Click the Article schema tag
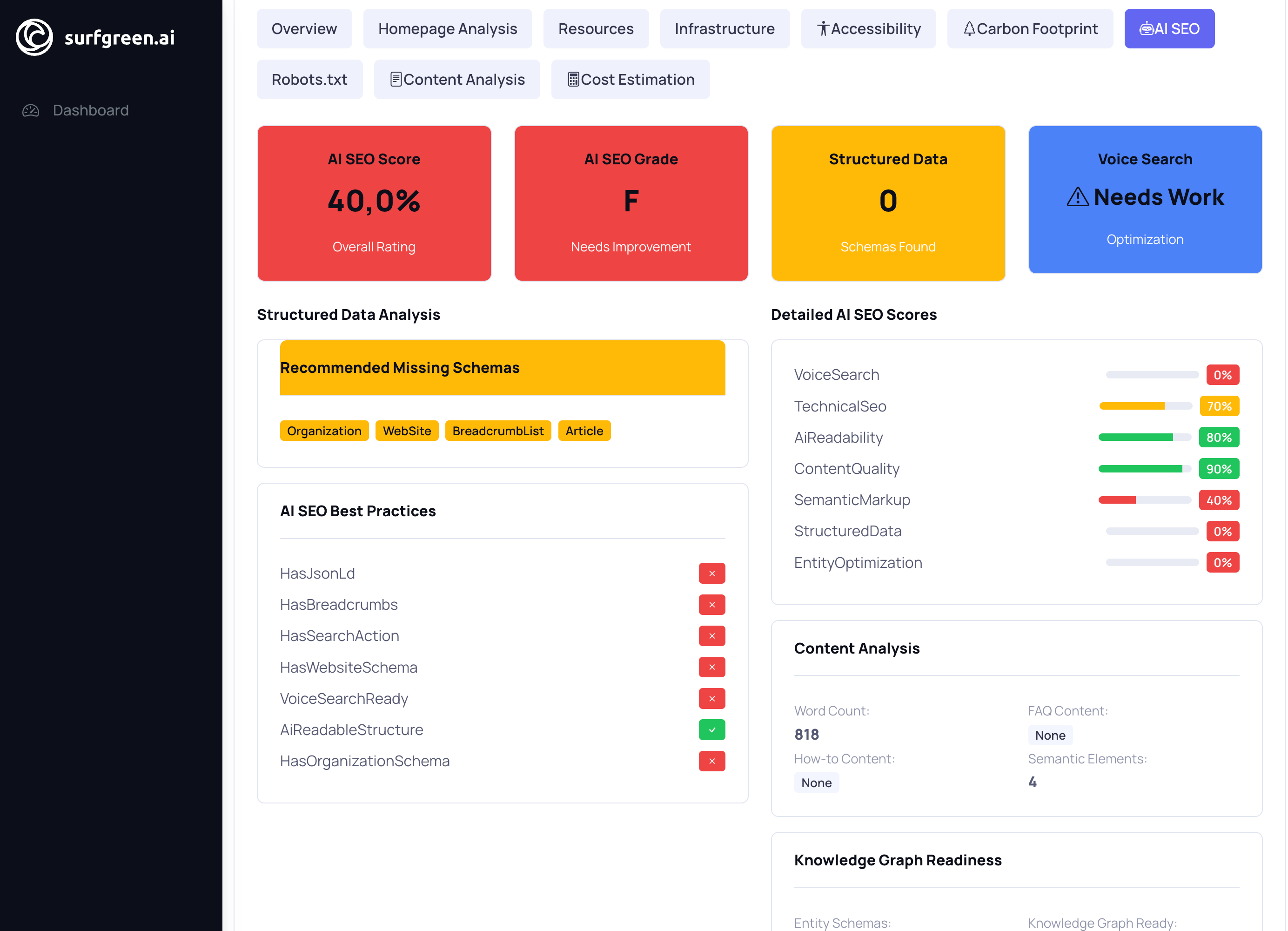The height and width of the screenshot is (931, 1288). point(584,431)
